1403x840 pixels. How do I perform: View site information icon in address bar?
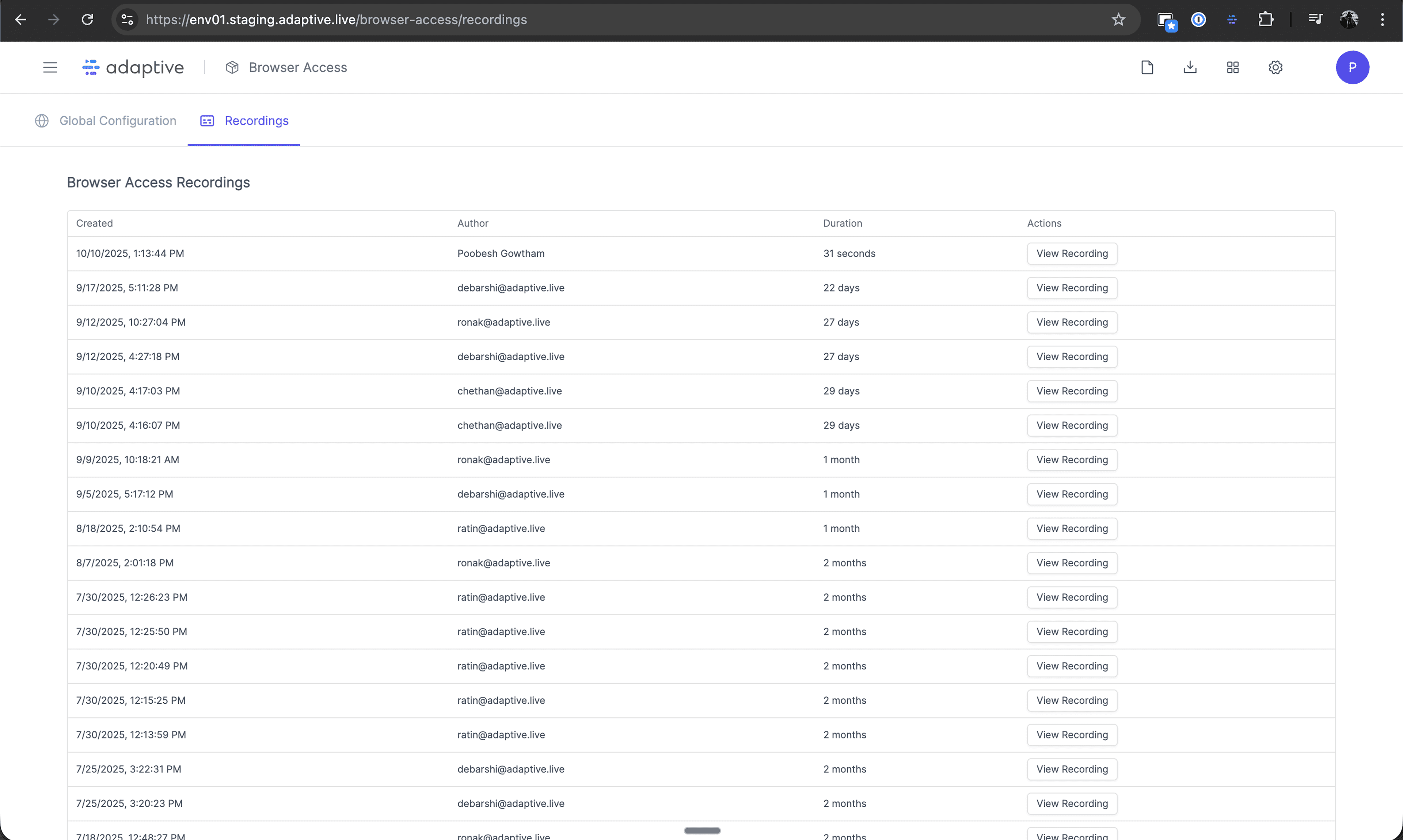(x=128, y=19)
